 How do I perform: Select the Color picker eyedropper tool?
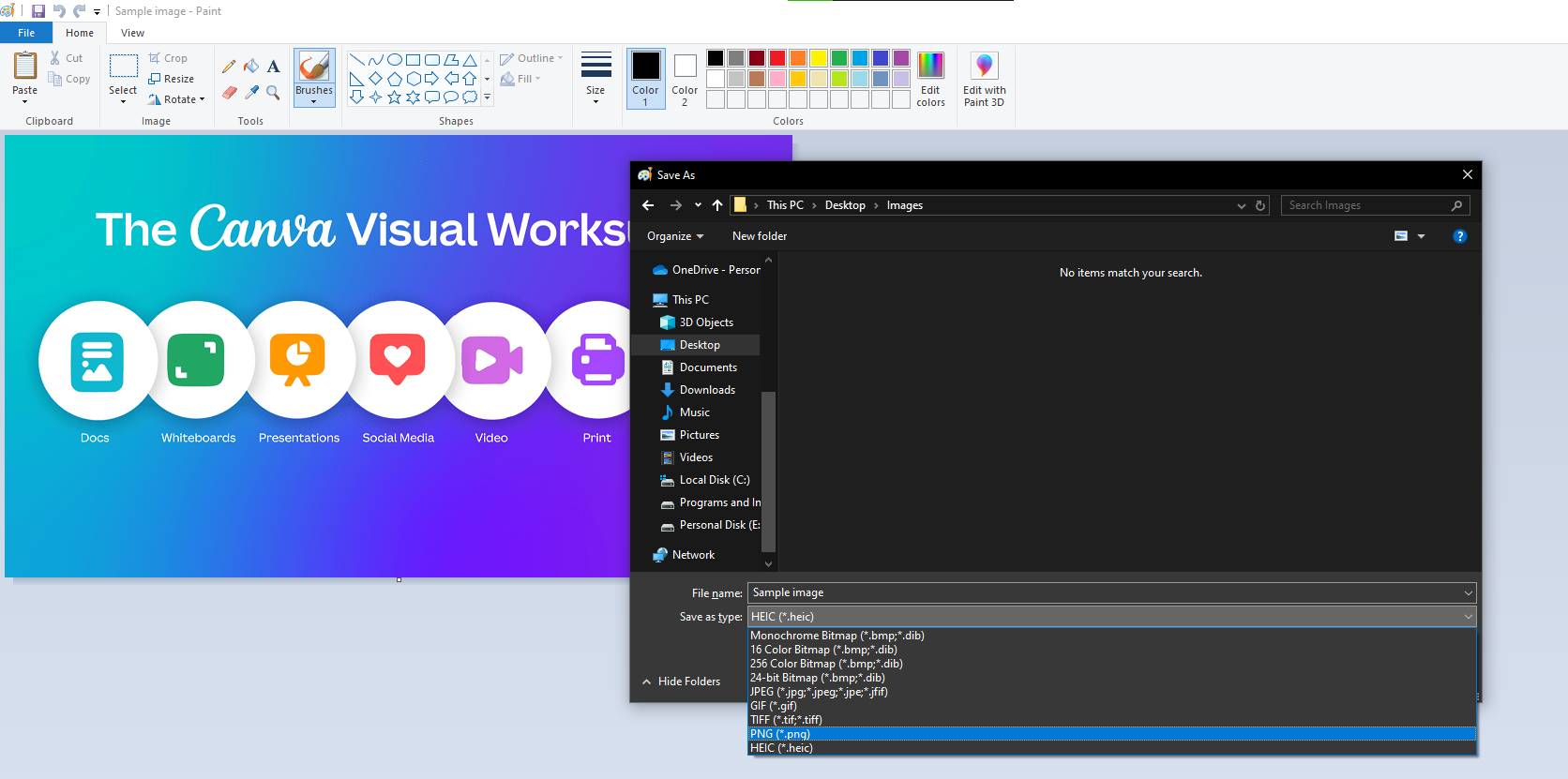point(251,92)
